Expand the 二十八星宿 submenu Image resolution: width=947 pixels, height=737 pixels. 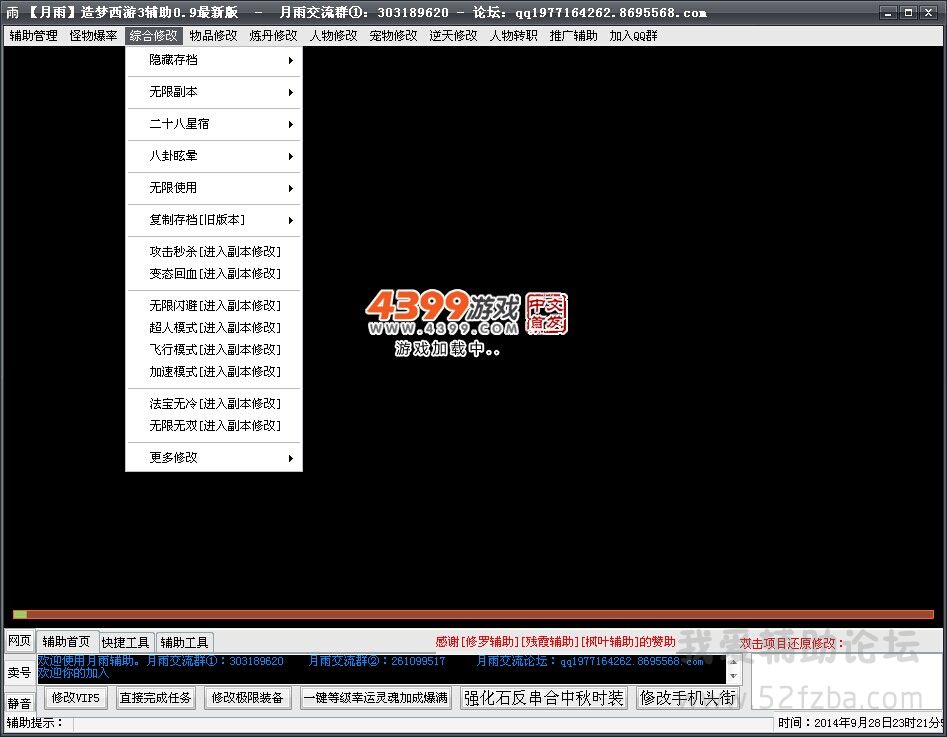click(214, 124)
